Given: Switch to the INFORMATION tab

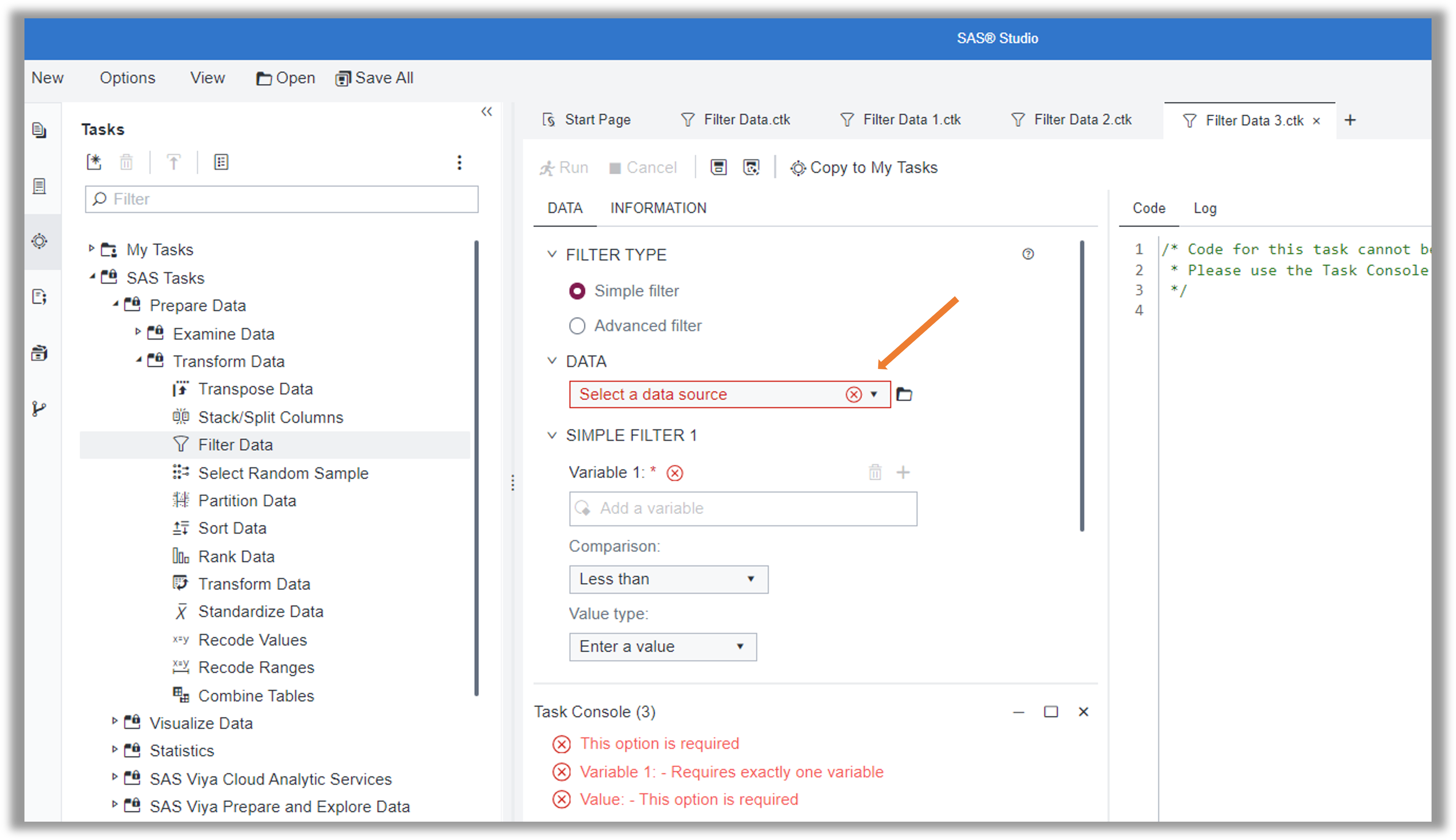Looking at the screenshot, I should coord(658,208).
